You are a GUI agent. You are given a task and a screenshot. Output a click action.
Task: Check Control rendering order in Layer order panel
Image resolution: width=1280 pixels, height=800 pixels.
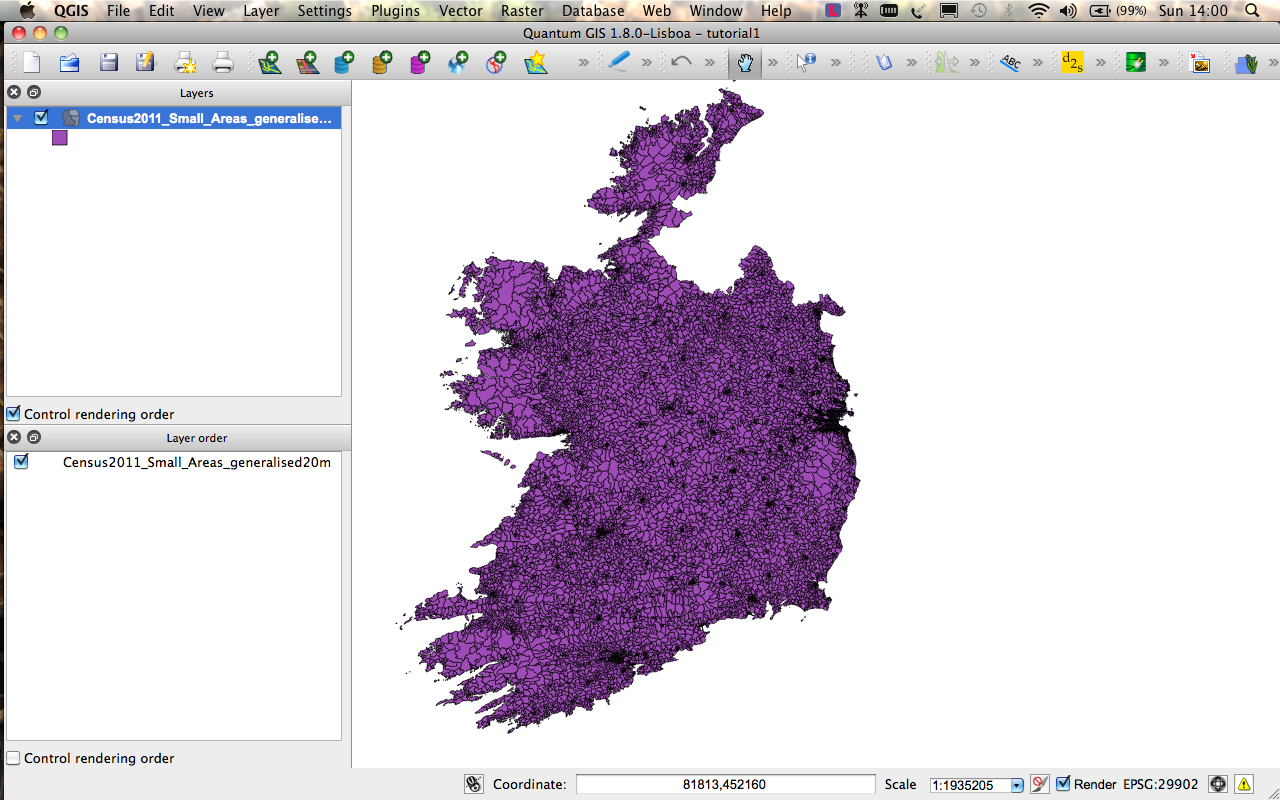(14, 758)
